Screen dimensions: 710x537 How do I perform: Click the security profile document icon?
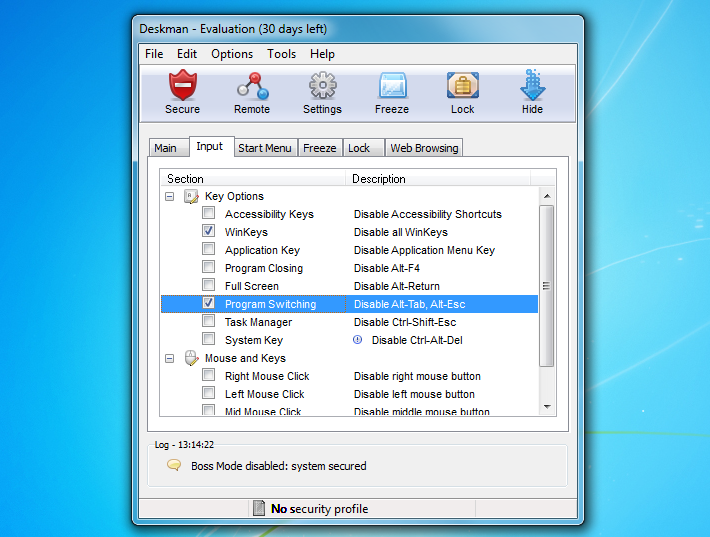click(259, 508)
